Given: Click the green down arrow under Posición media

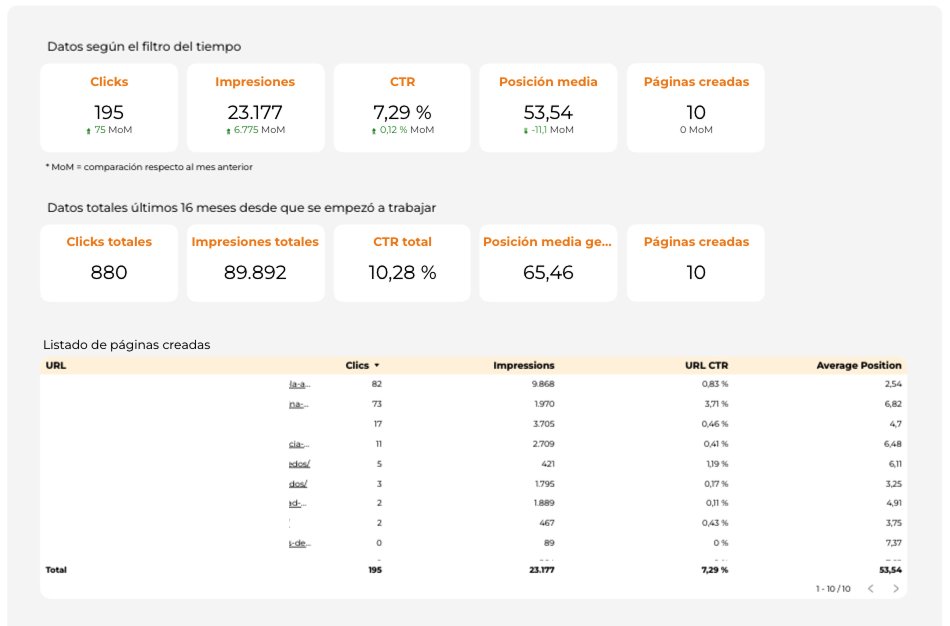Looking at the screenshot, I should 525,130.
